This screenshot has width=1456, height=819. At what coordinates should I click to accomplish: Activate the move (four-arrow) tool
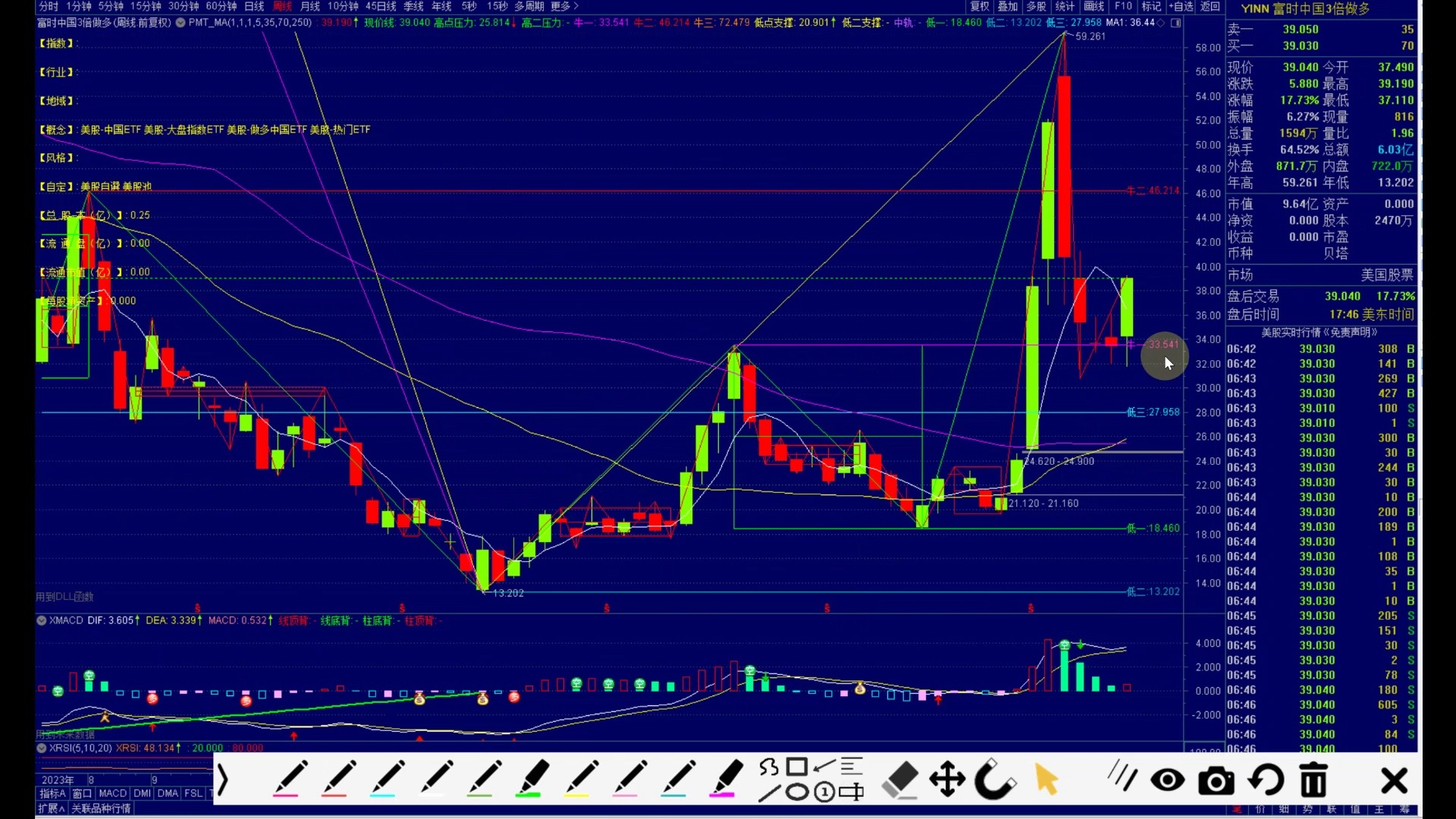pos(948,780)
